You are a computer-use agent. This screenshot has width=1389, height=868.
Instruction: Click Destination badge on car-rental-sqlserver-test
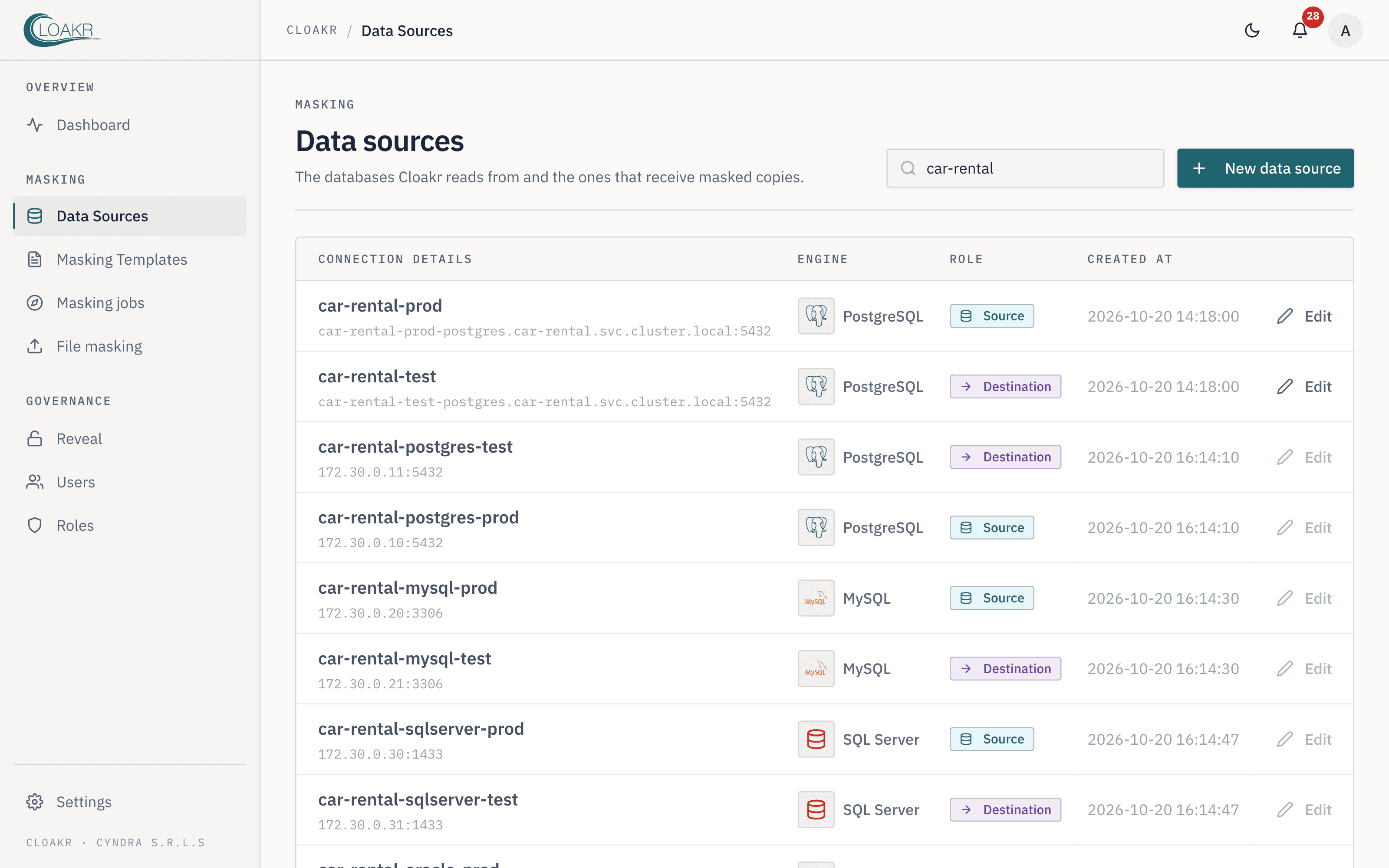point(1005,809)
